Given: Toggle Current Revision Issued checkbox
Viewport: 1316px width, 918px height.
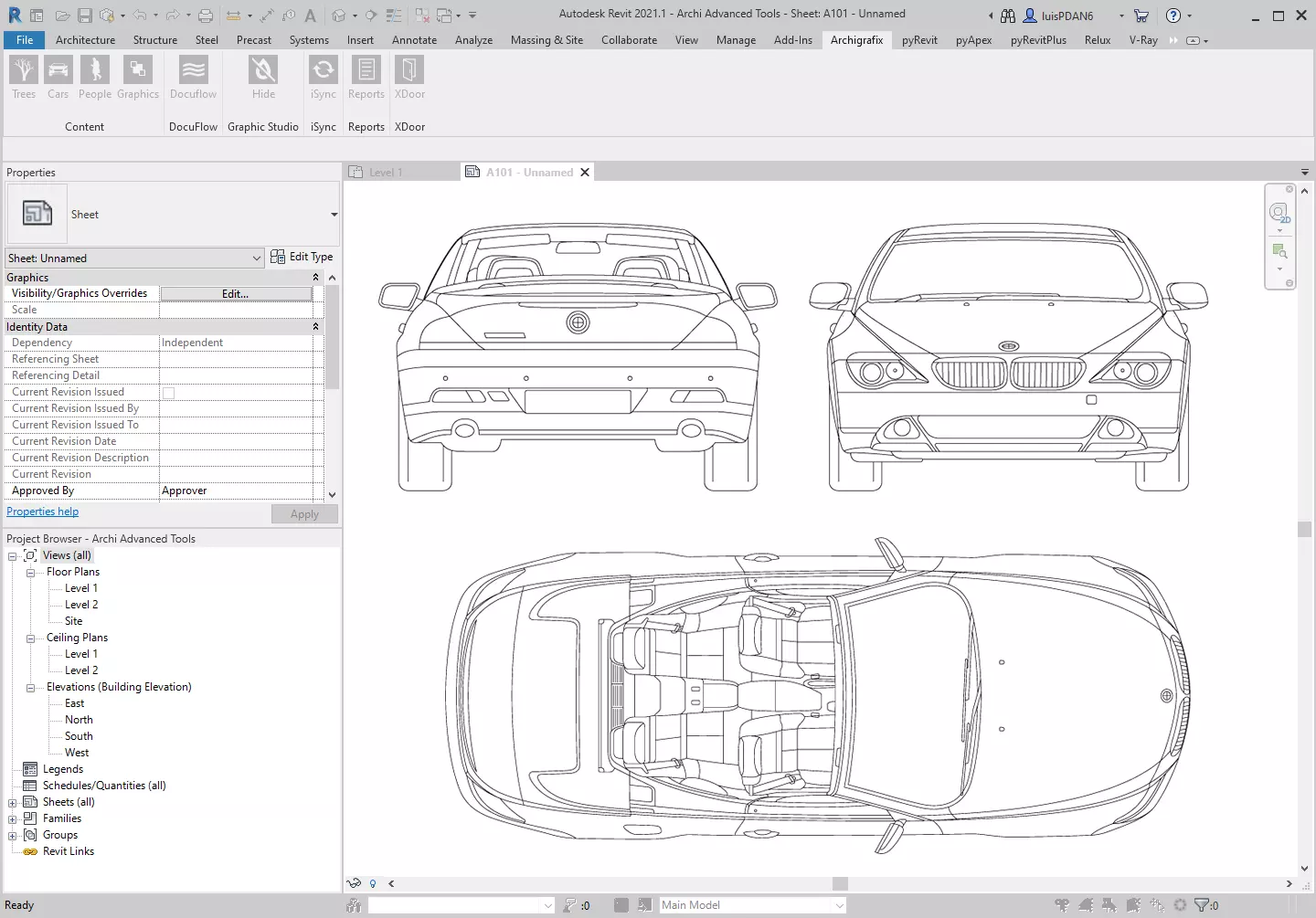Looking at the screenshot, I should coord(169,393).
